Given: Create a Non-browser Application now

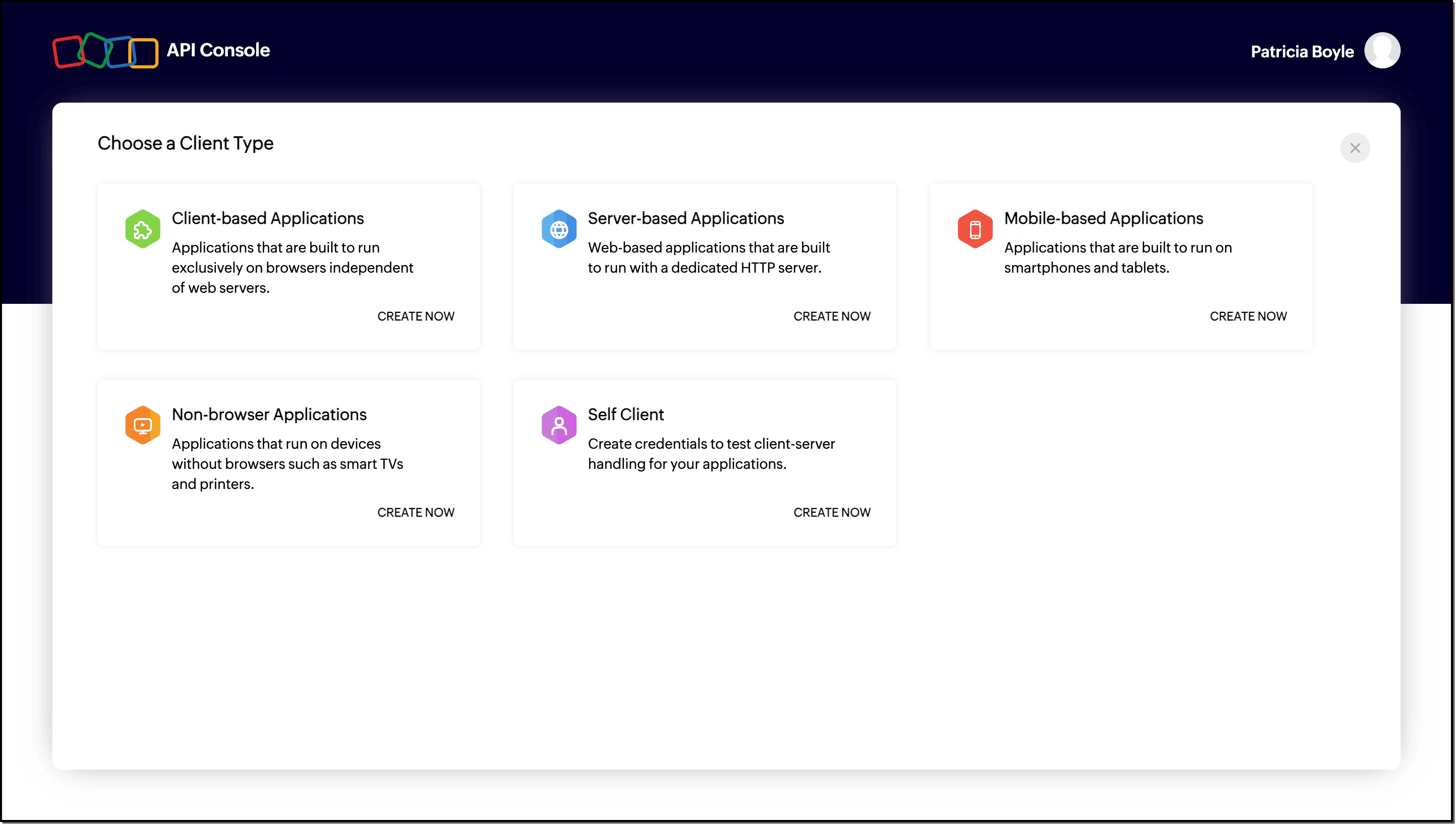Looking at the screenshot, I should [x=415, y=512].
